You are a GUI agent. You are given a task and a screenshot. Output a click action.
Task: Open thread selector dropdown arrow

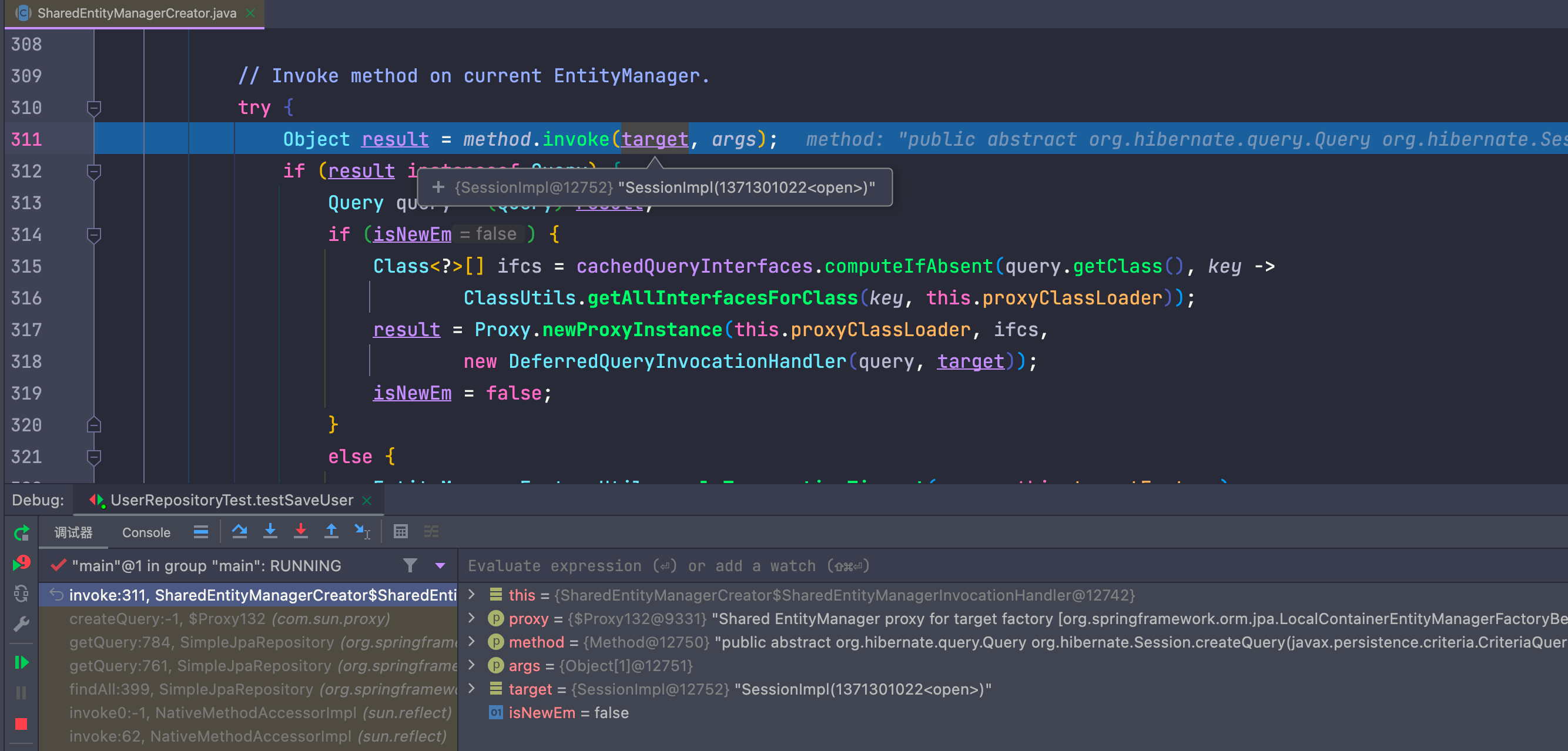click(440, 565)
